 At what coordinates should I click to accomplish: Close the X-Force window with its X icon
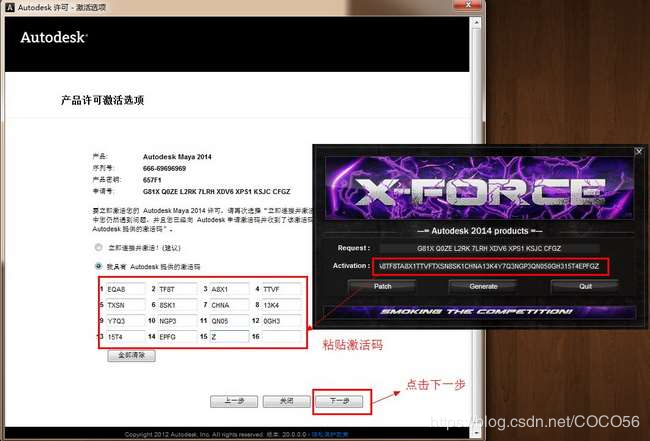coord(639,151)
